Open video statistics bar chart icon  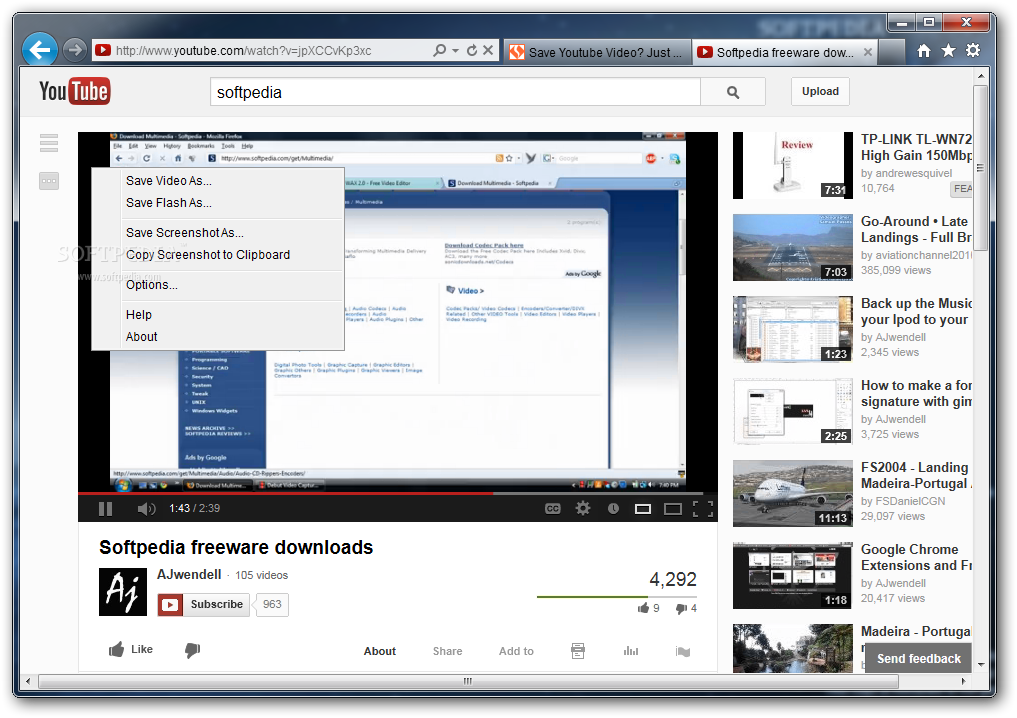pyautogui.click(x=630, y=651)
